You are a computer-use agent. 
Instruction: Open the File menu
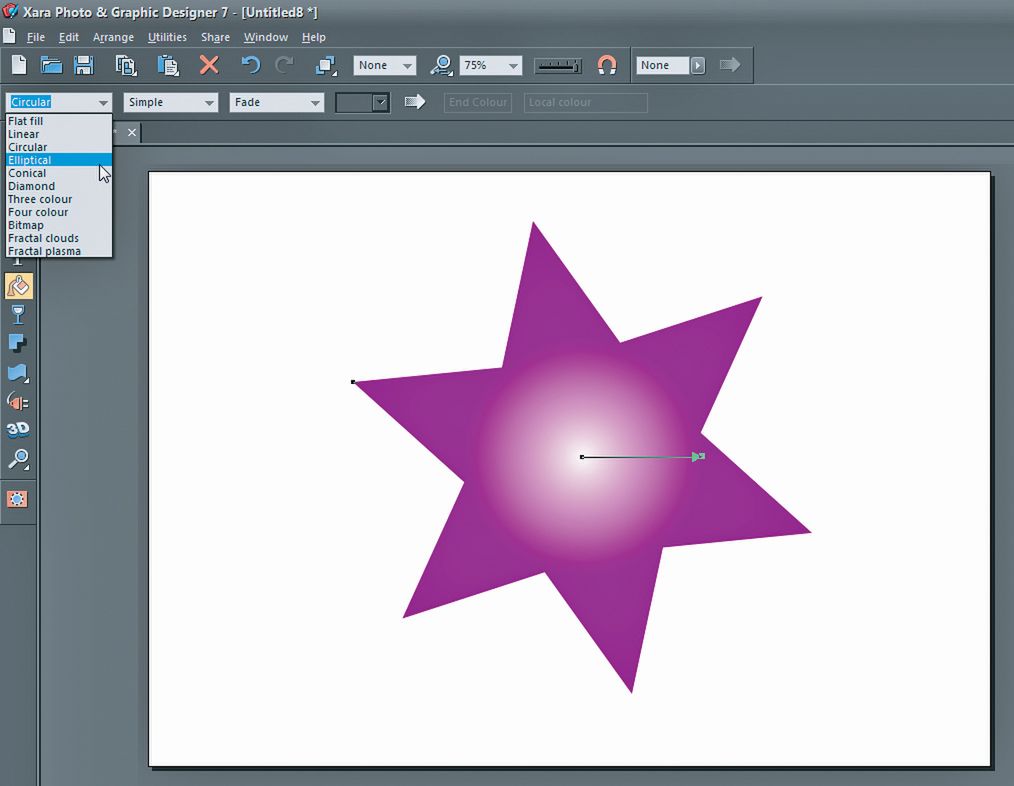[36, 38]
